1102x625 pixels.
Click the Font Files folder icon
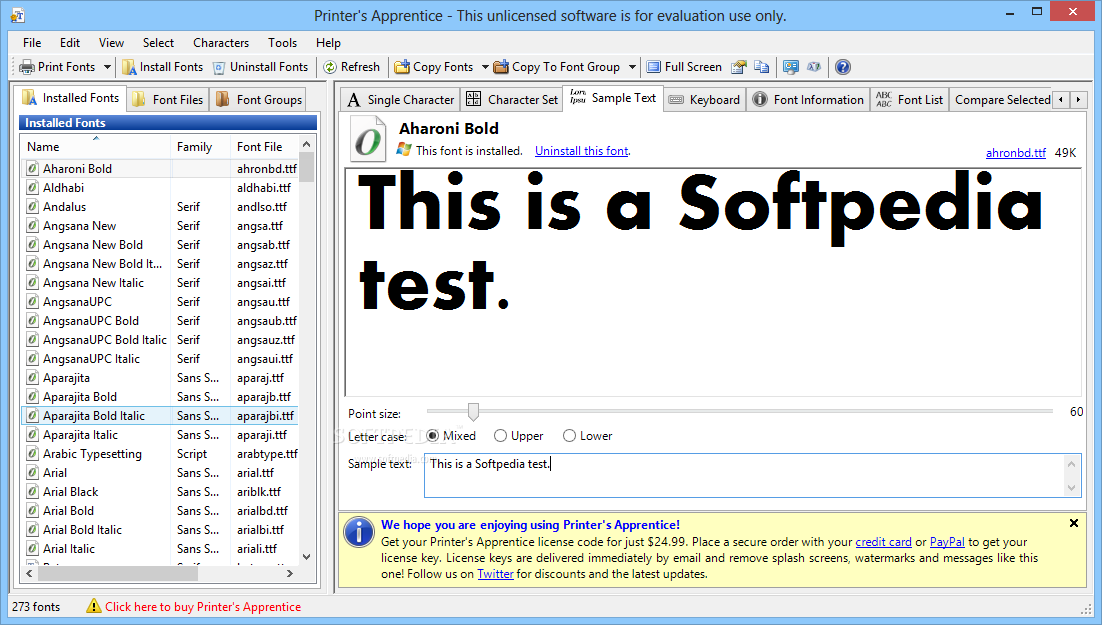coord(139,99)
